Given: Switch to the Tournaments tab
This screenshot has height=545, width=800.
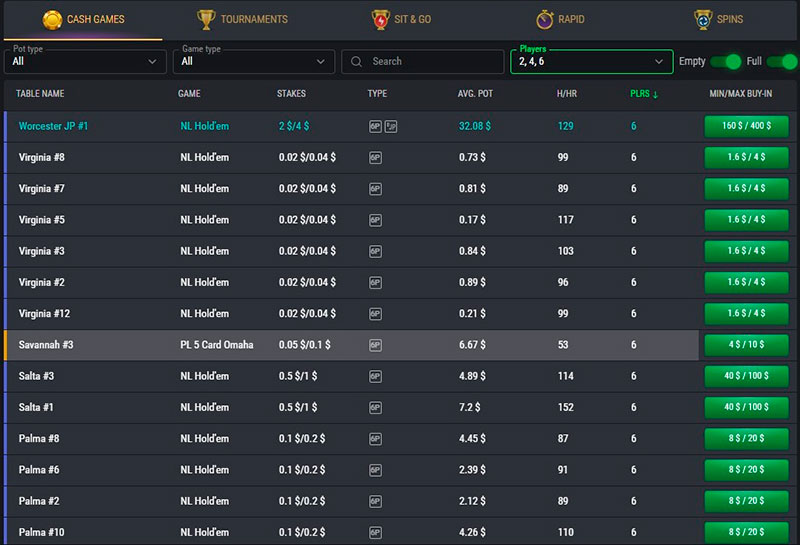Looking at the screenshot, I should pyautogui.click(x=242, y=19).
